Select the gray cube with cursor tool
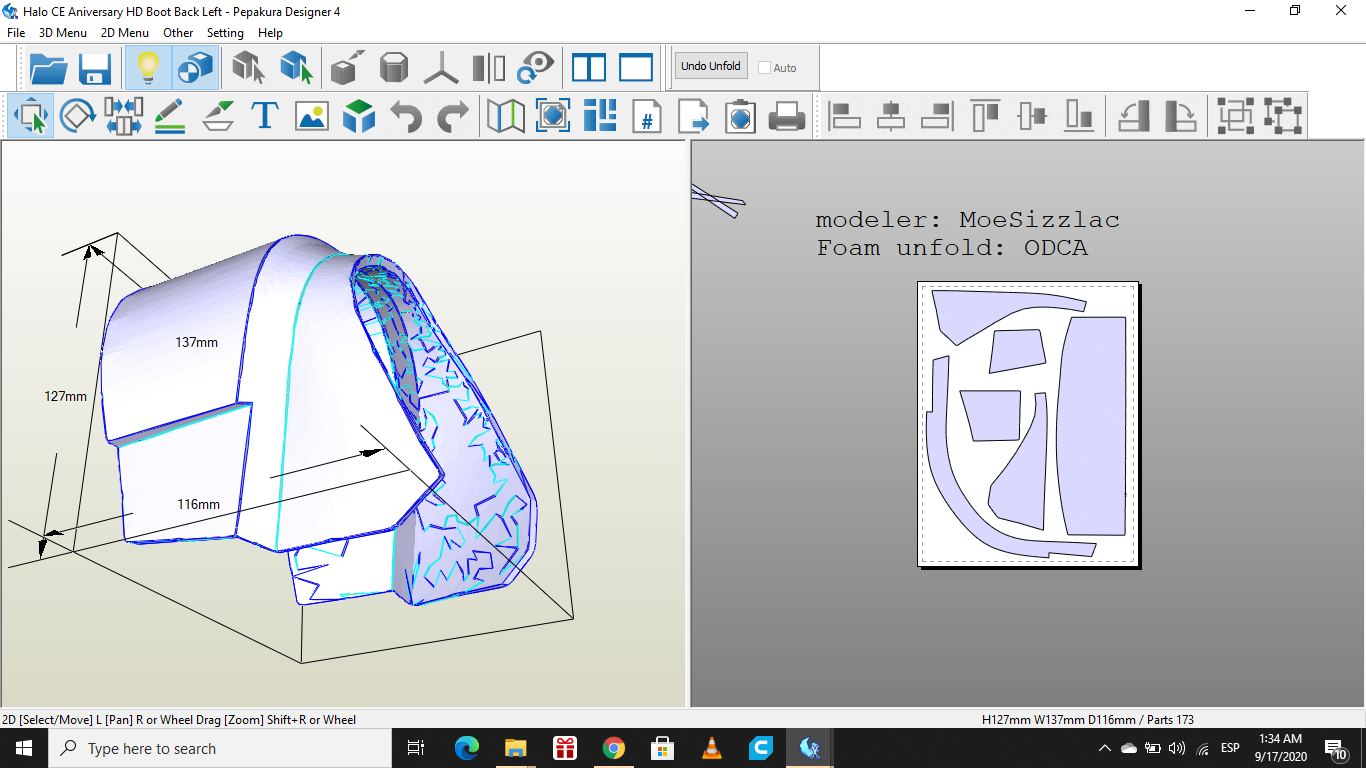Screen dimensions: 1366x768 tap(248, 68)
